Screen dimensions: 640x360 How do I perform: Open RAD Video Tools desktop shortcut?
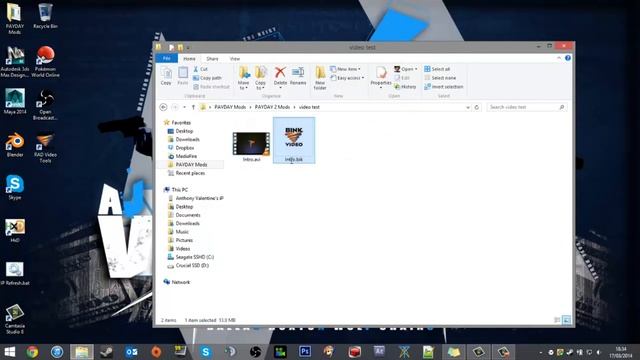click(45, 148)
